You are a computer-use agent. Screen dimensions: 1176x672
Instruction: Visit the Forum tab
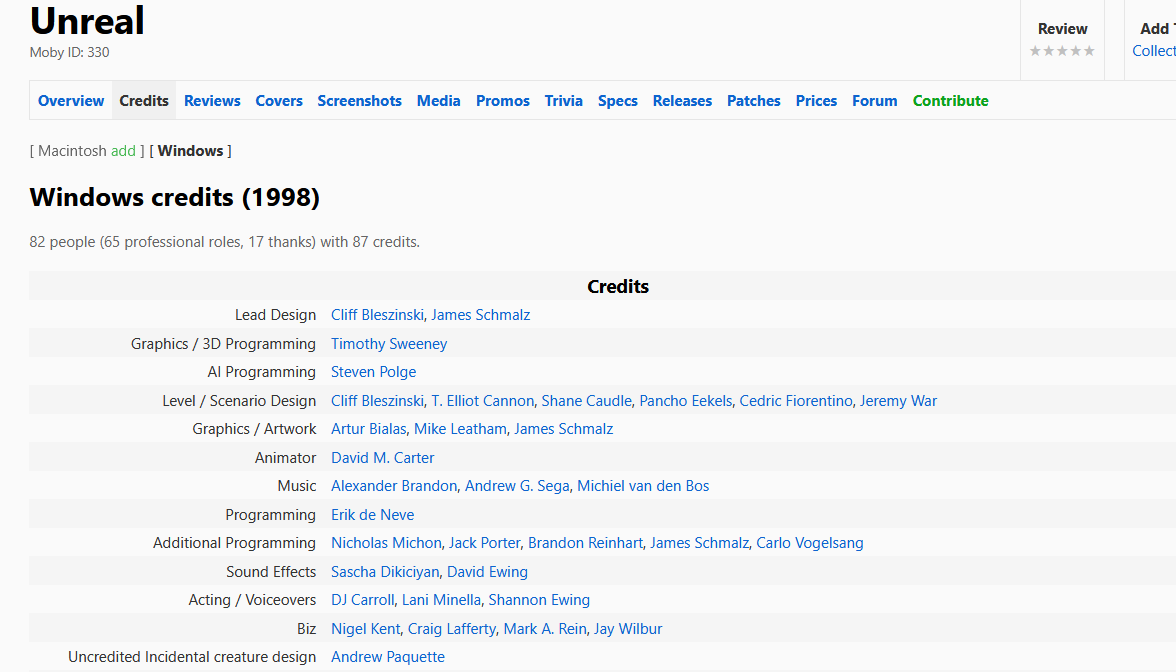pyautogui.click(x=874, y=100)
